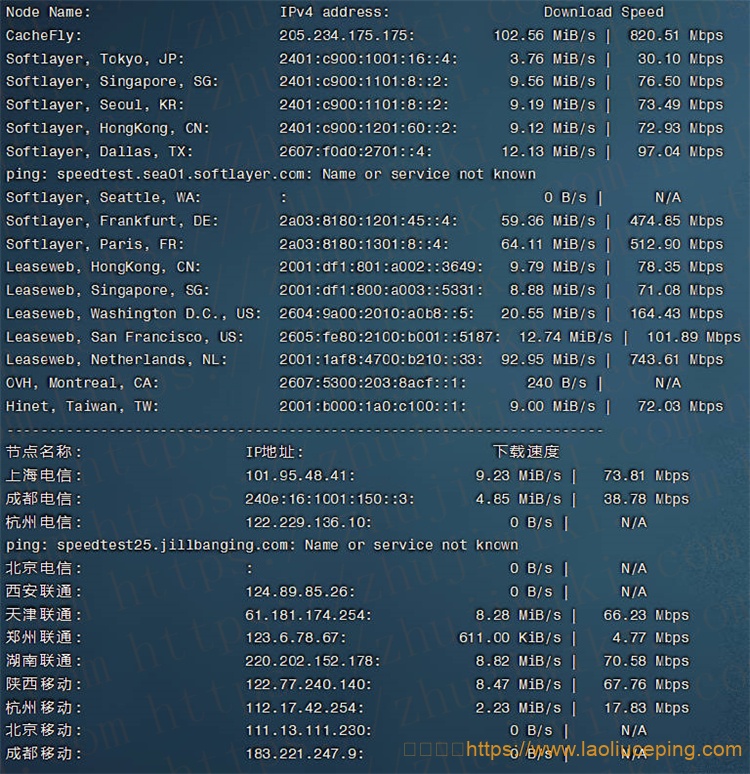This screenshot has width=750, height=774.
Task: Select 'Softlayer, Seattle, WA:' node name
Action: [x=103, y=198]
